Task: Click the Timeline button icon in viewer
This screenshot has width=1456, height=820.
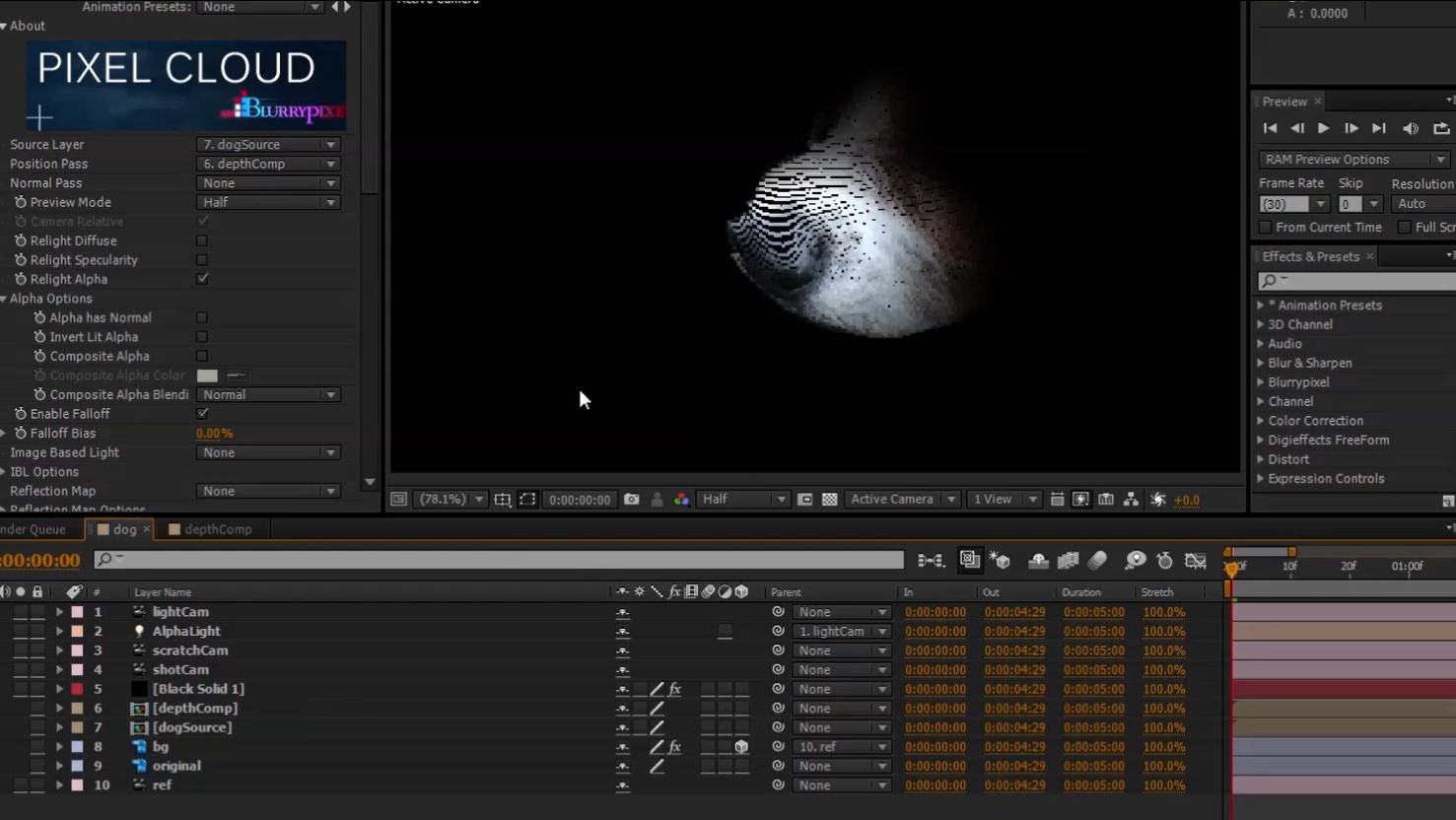Action: [1106, 500]
